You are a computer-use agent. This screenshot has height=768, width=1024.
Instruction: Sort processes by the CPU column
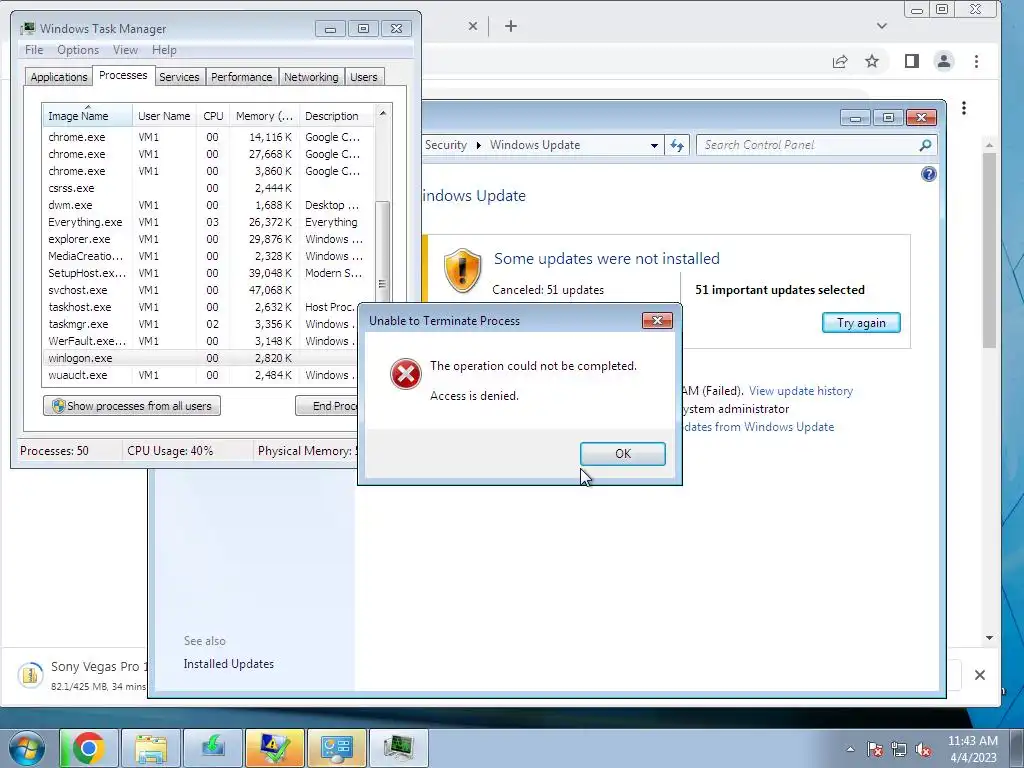[x=213, y=116]
